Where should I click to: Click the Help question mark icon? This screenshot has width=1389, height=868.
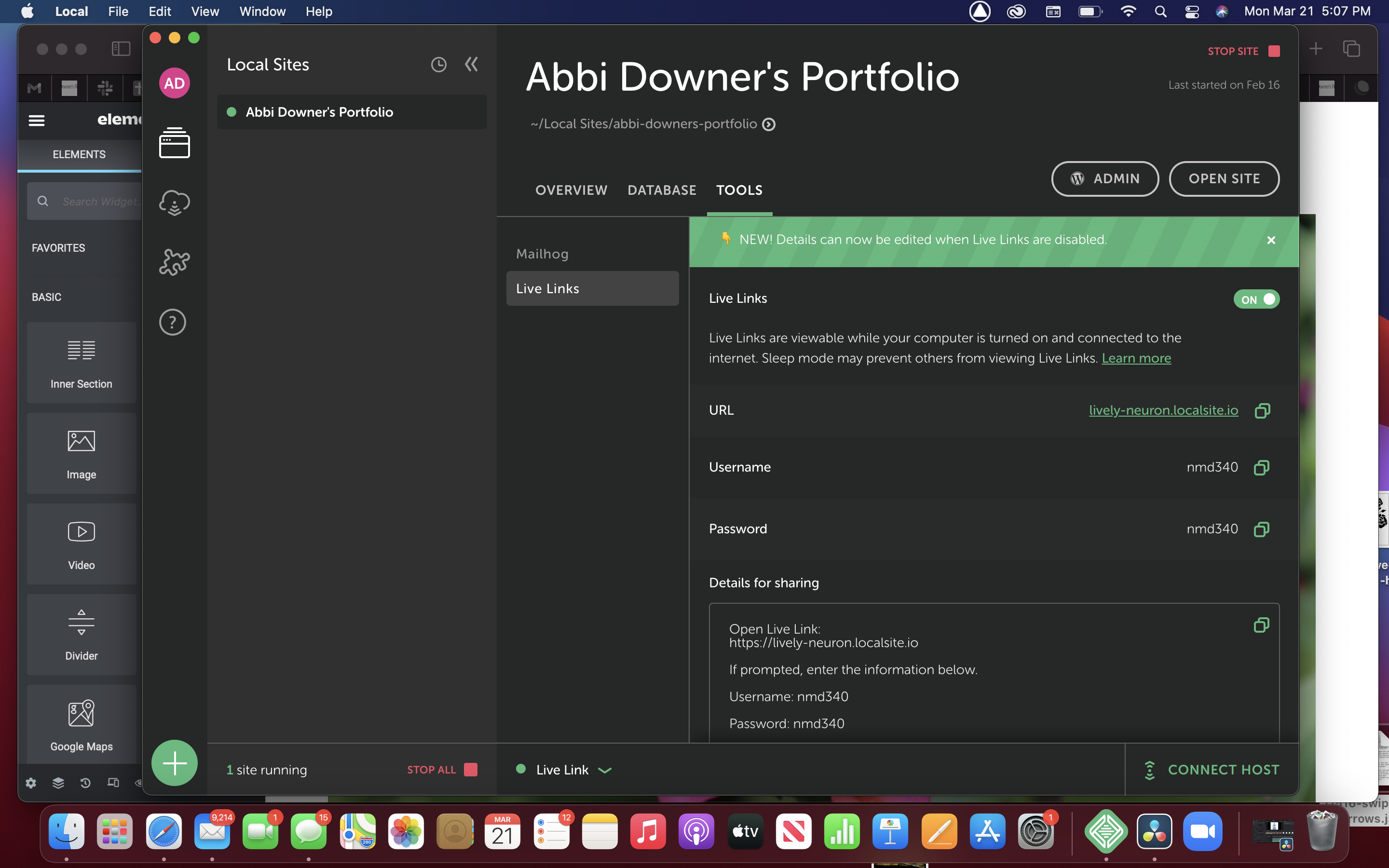click(173, 322)
